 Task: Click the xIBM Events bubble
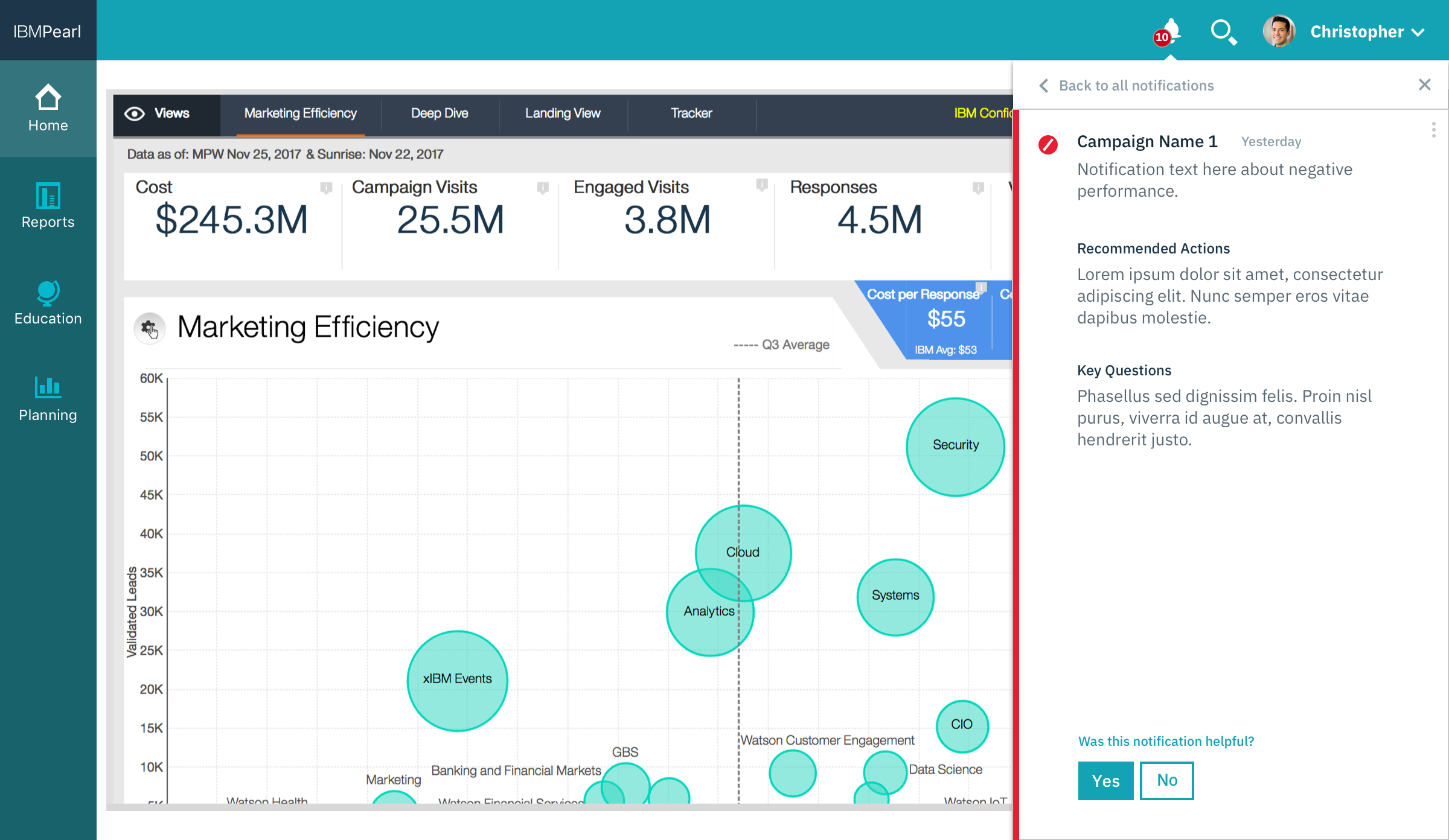pyautogui.click(x=457, y=681)
